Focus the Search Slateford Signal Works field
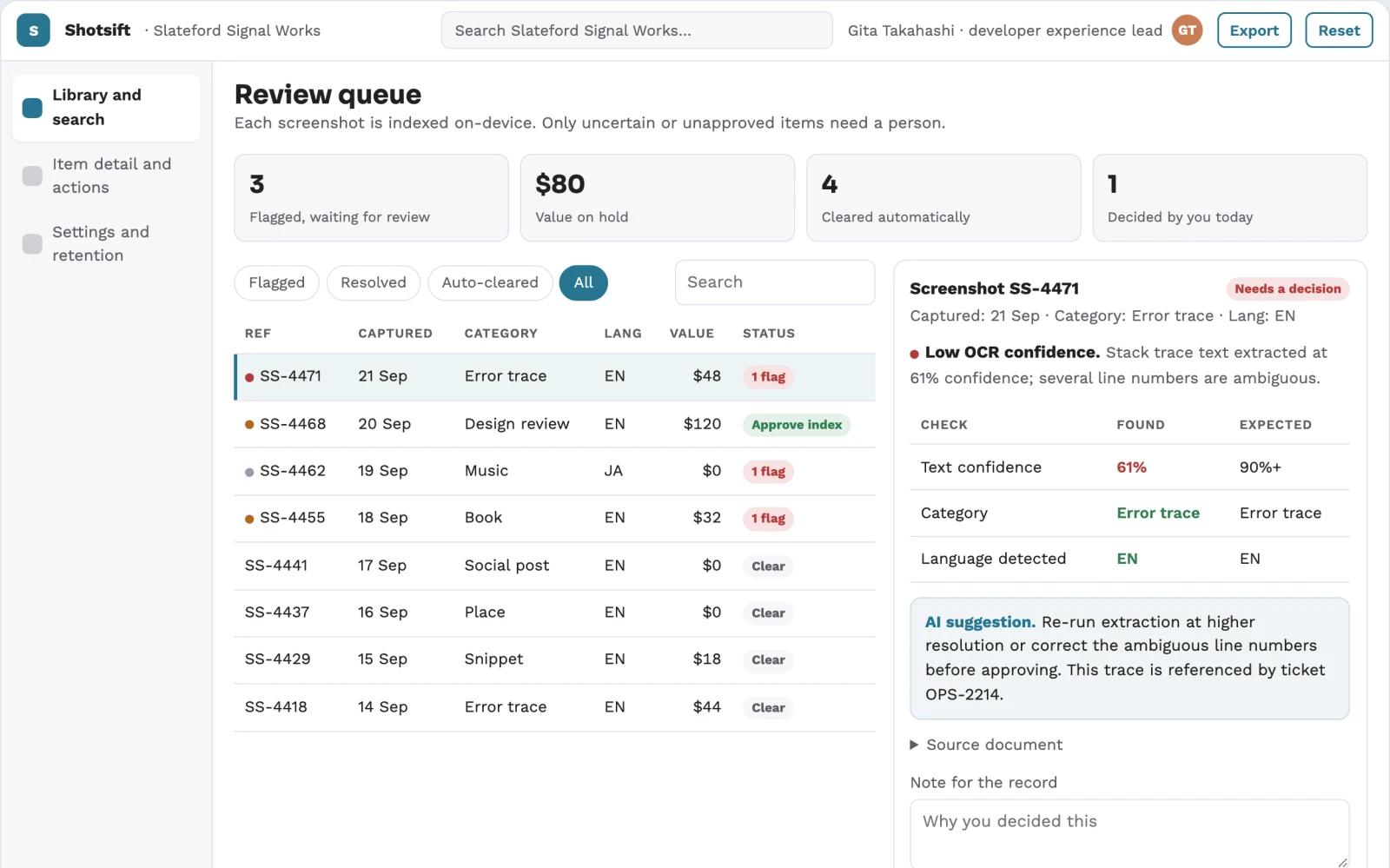 (x=637, y=30)
